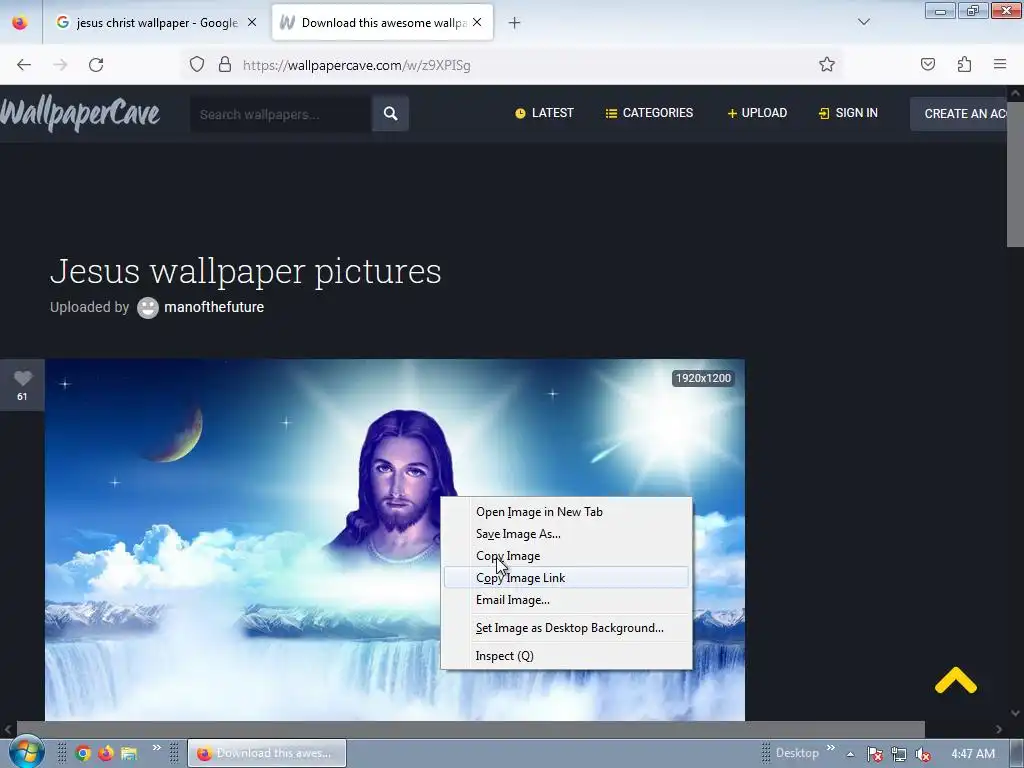
Task: Click the magnifying glass search button
Action: pos(391,114)
